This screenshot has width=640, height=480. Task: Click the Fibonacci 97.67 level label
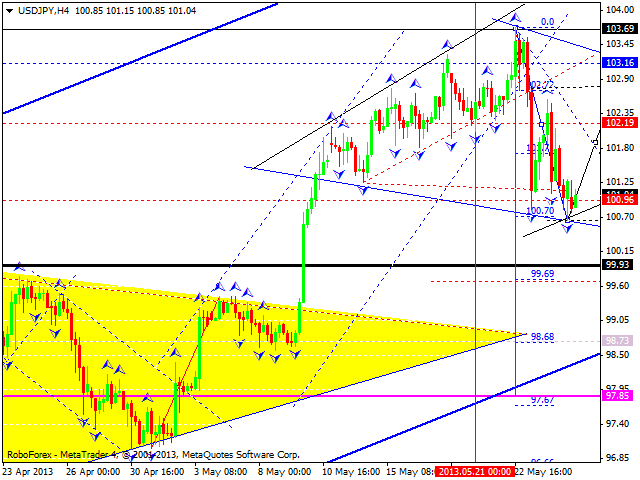(x=542, y=400)
